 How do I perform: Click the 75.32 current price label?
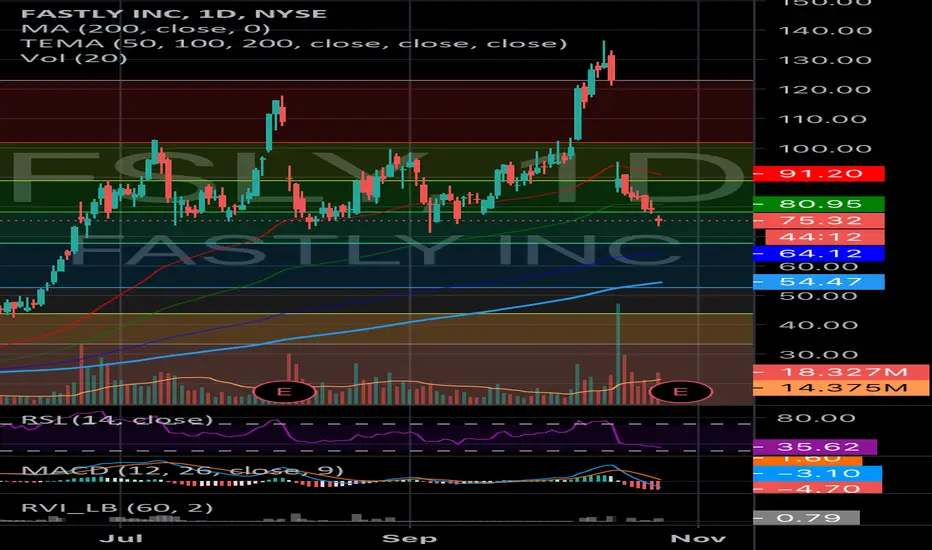(818, 221)
